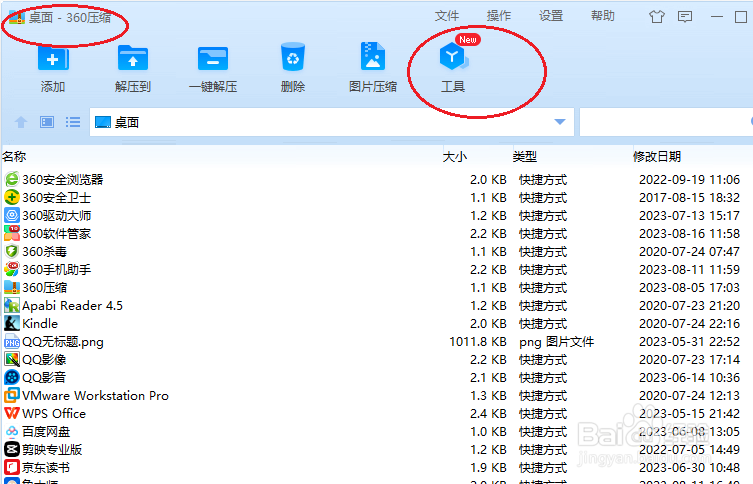
Task: Select the 360安全浏览器 file name
Action: [63, 180]
